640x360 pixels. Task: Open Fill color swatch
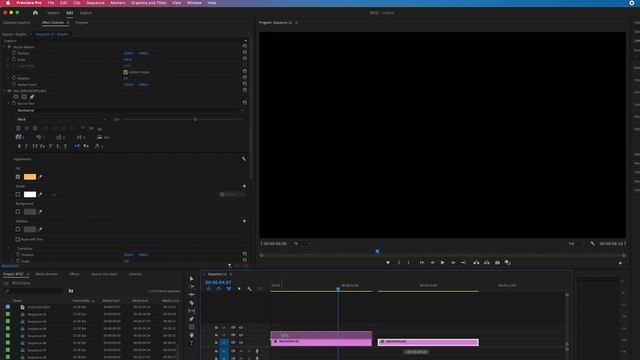[30, 177]
